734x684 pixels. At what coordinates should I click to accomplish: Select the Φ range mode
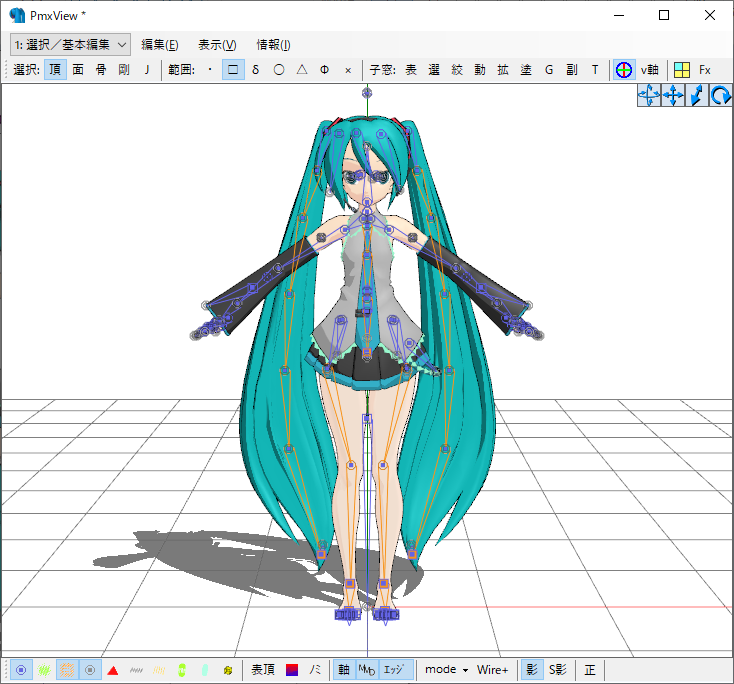click(325, 70)
